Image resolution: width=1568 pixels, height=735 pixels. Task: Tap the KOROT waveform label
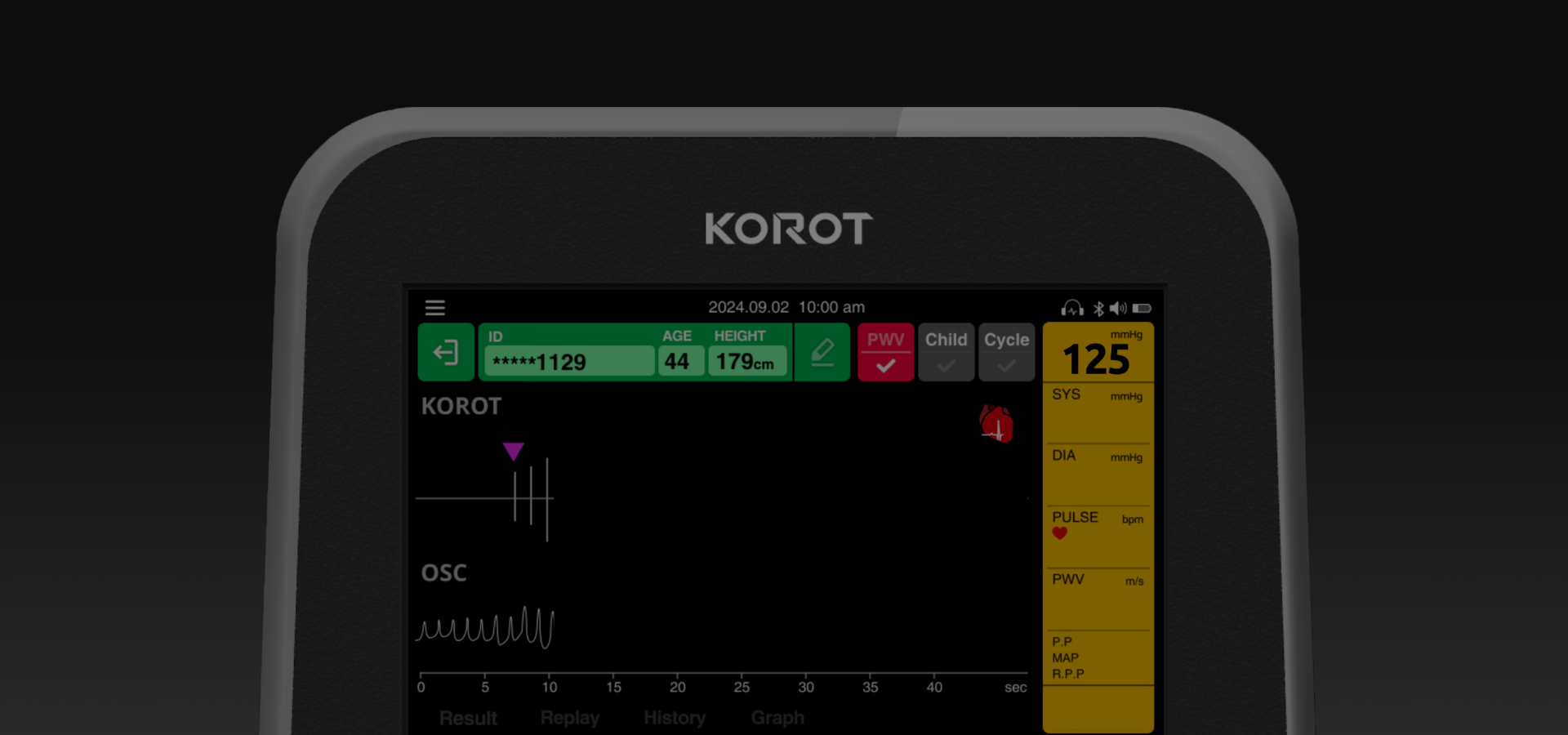tap(461, 406)
